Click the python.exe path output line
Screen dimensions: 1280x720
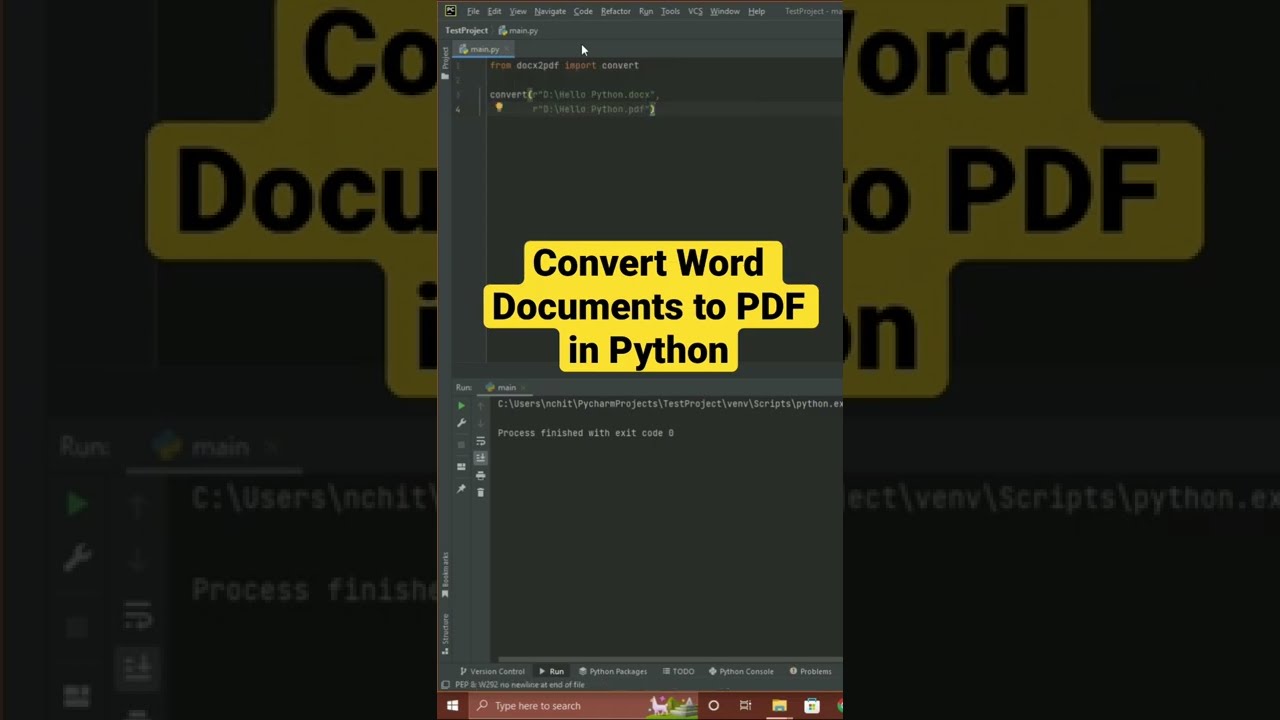point(670,404)
